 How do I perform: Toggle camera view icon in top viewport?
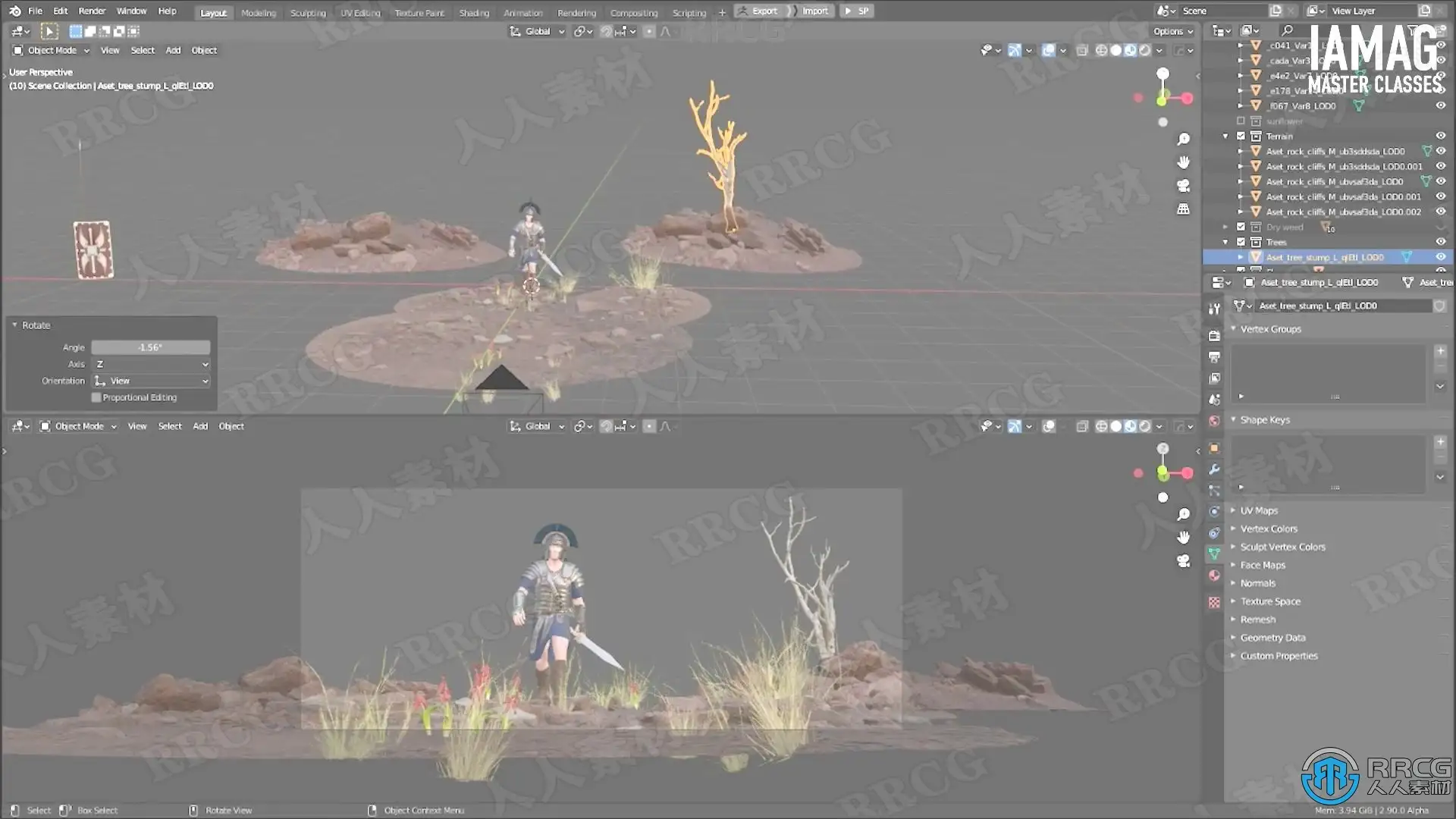click(1183, 186)
